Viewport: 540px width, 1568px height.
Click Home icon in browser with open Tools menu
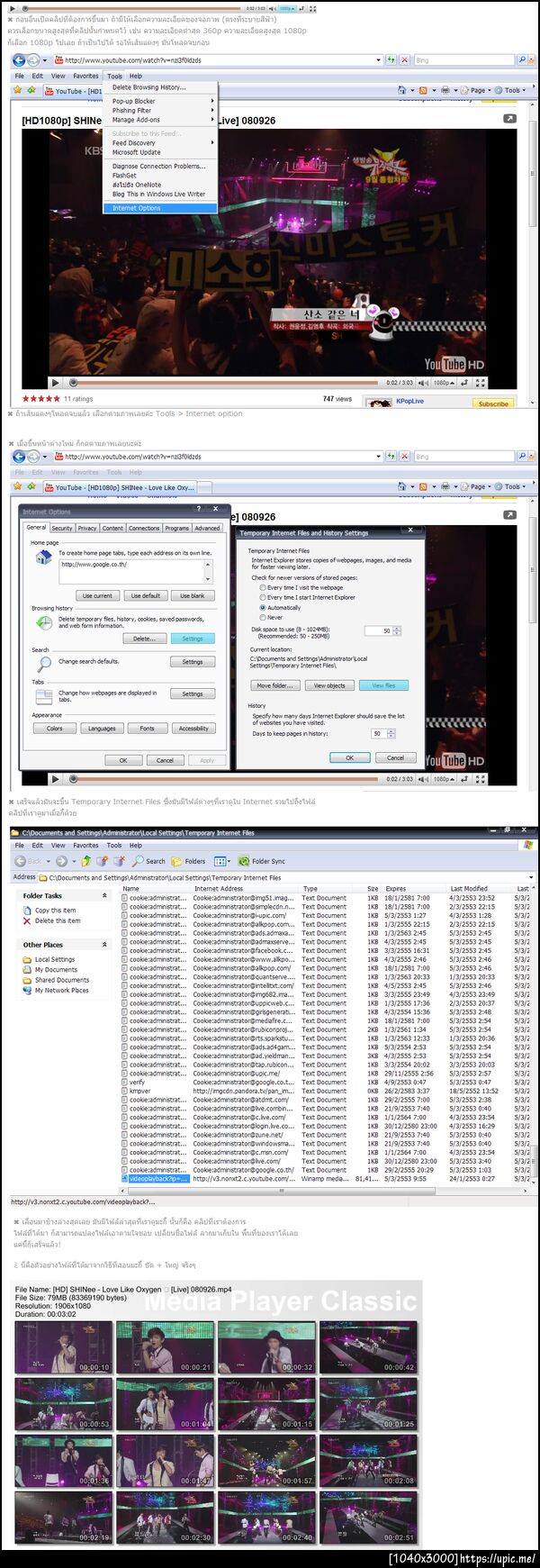coord(402,90)
